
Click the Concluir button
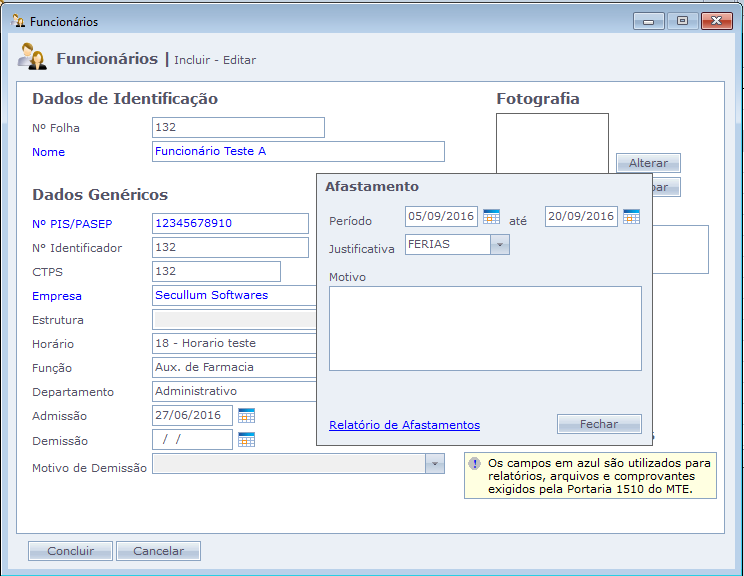(x=70, y=551)
